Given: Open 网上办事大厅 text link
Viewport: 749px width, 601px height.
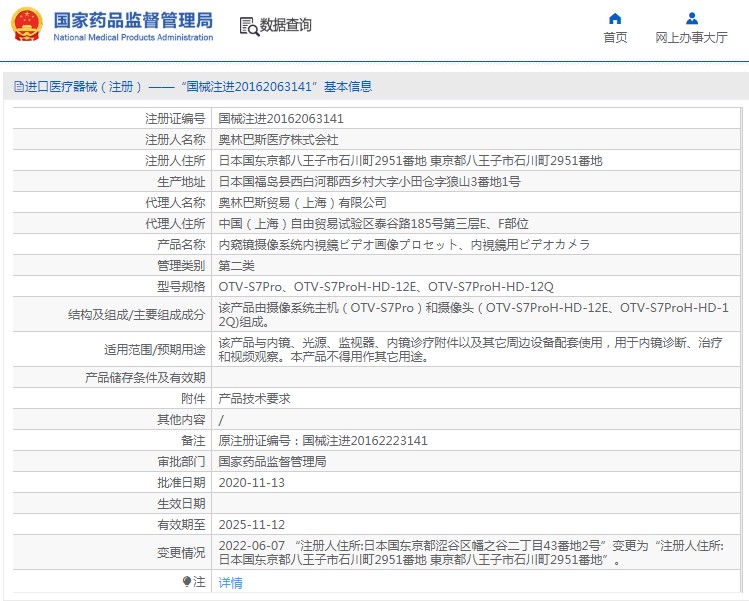Looking at the screenshot, I should pos(692,38).
